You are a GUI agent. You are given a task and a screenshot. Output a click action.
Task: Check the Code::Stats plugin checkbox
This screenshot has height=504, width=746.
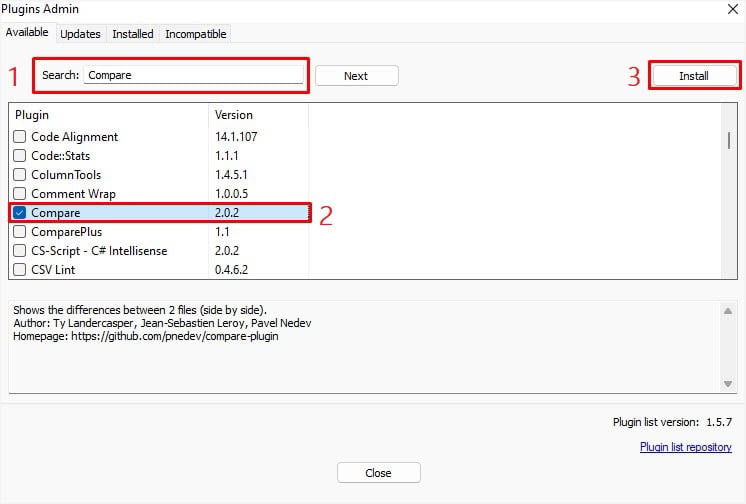20,156
